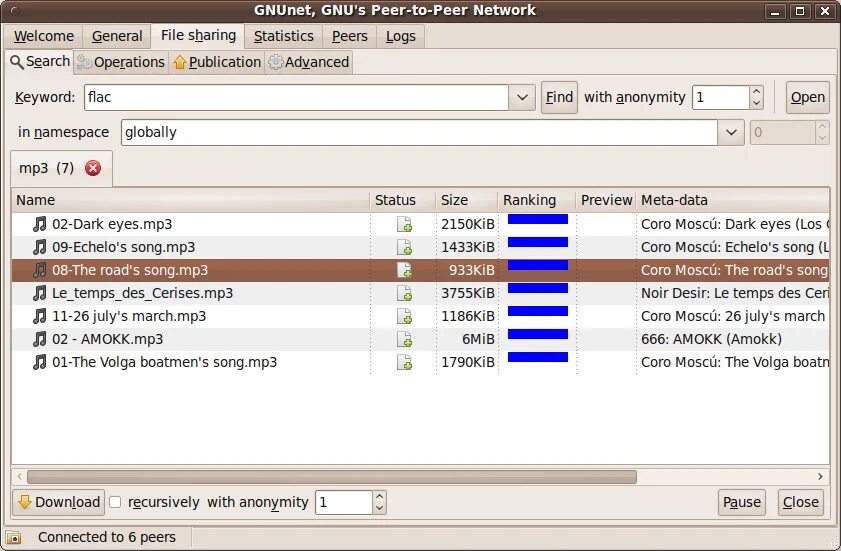Decrease download anonymity level
This screenshot has height=551, width=841.
tap(379, 508)
